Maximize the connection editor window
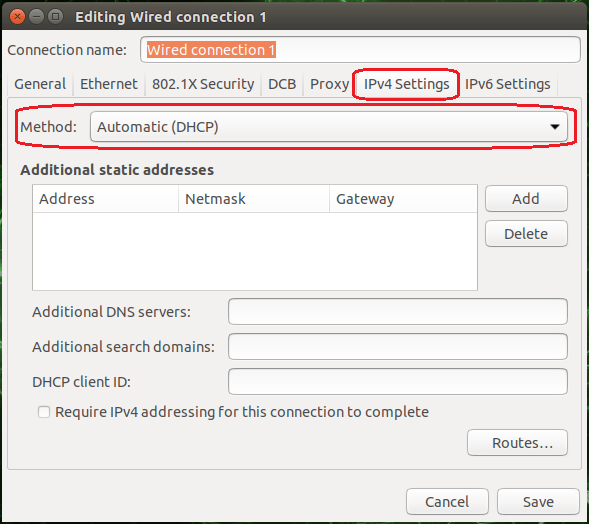 pos(56,17)
